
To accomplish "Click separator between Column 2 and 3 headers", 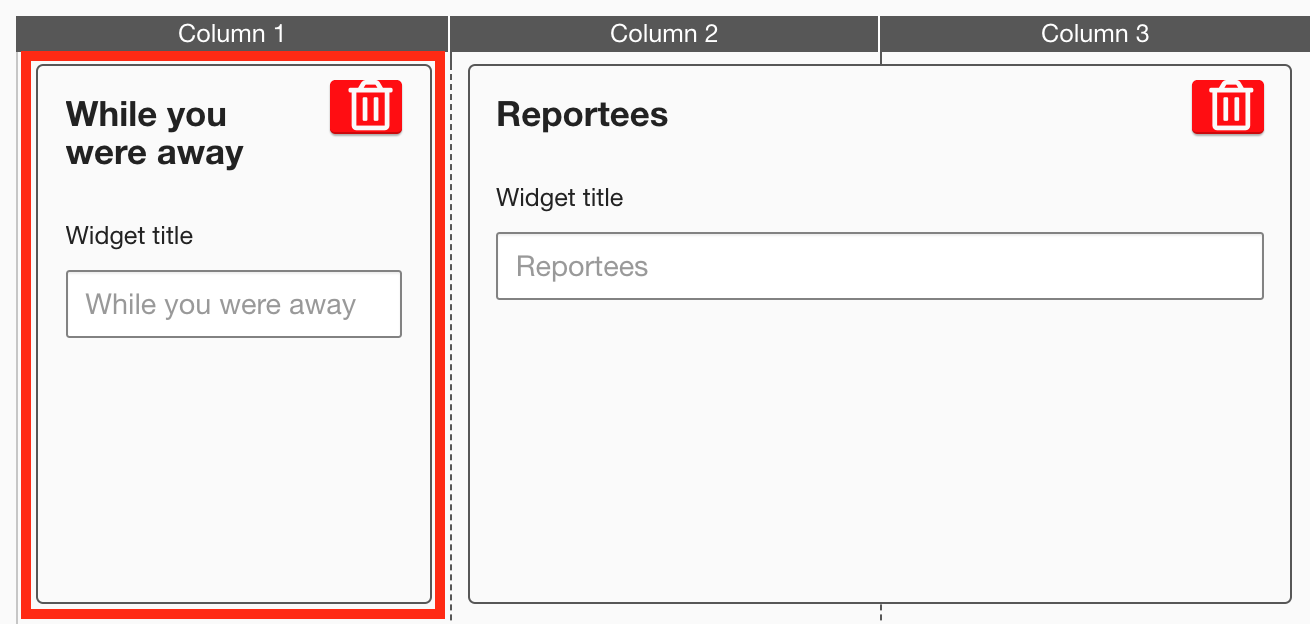I will [879, 34].
